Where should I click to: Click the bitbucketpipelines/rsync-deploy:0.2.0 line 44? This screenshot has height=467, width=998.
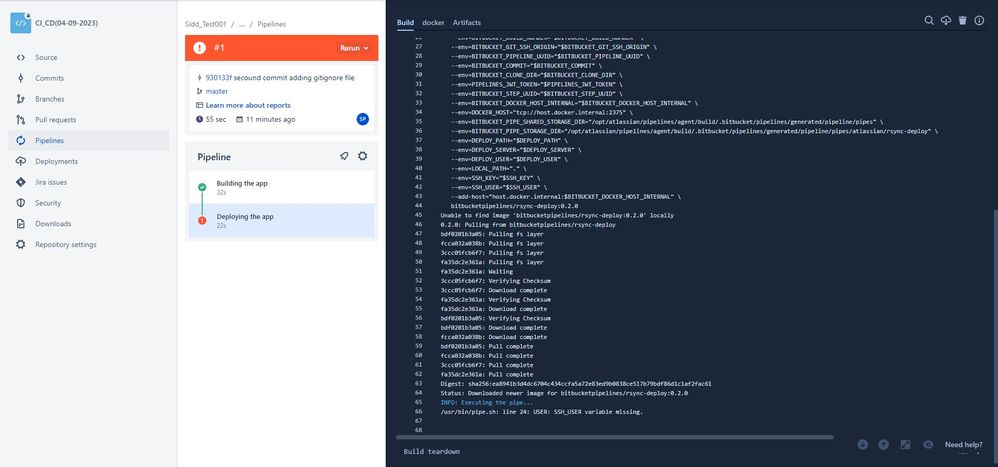point(514,206)
